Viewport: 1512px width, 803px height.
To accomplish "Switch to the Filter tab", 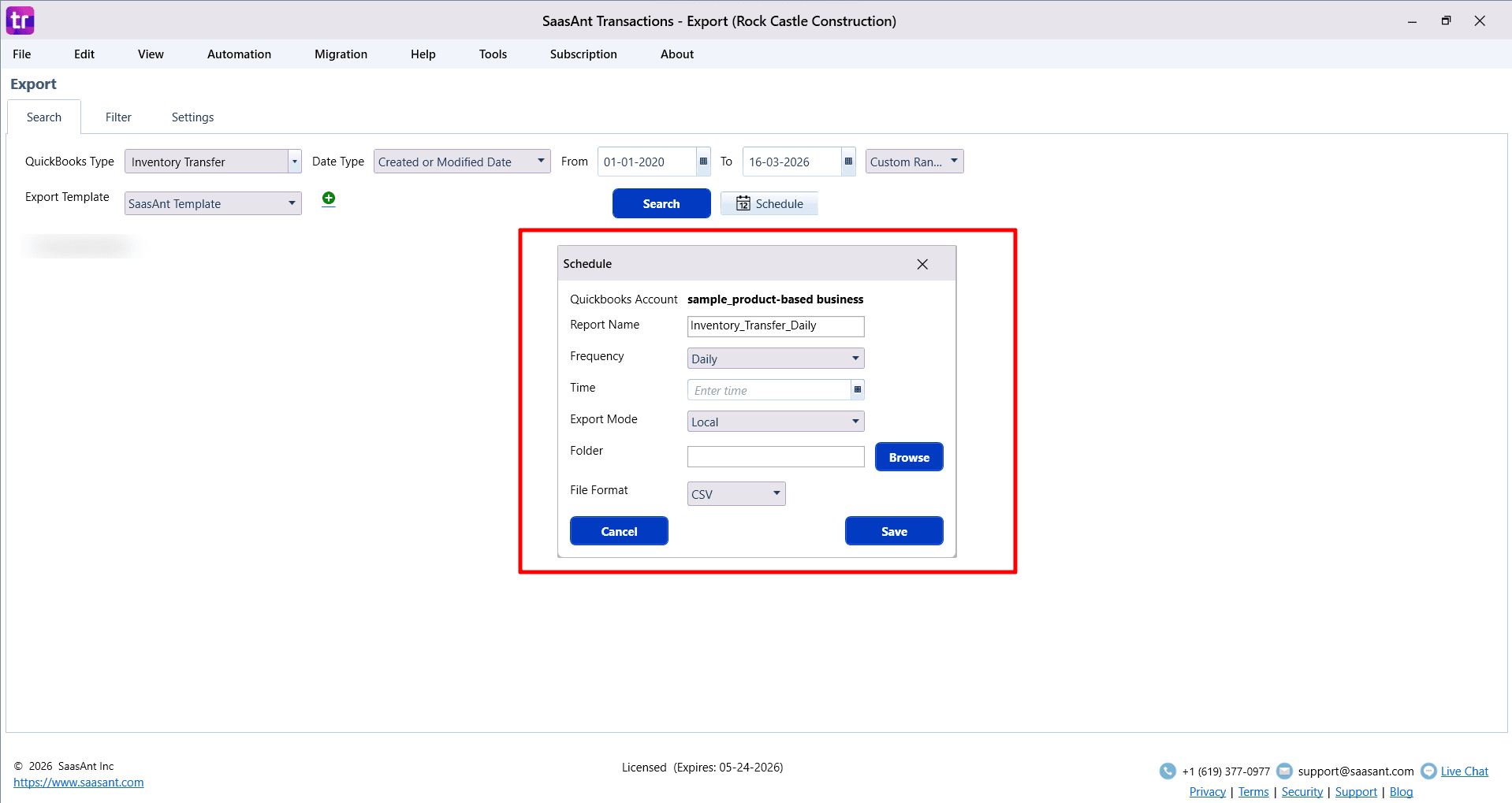I will click(118, 117).
